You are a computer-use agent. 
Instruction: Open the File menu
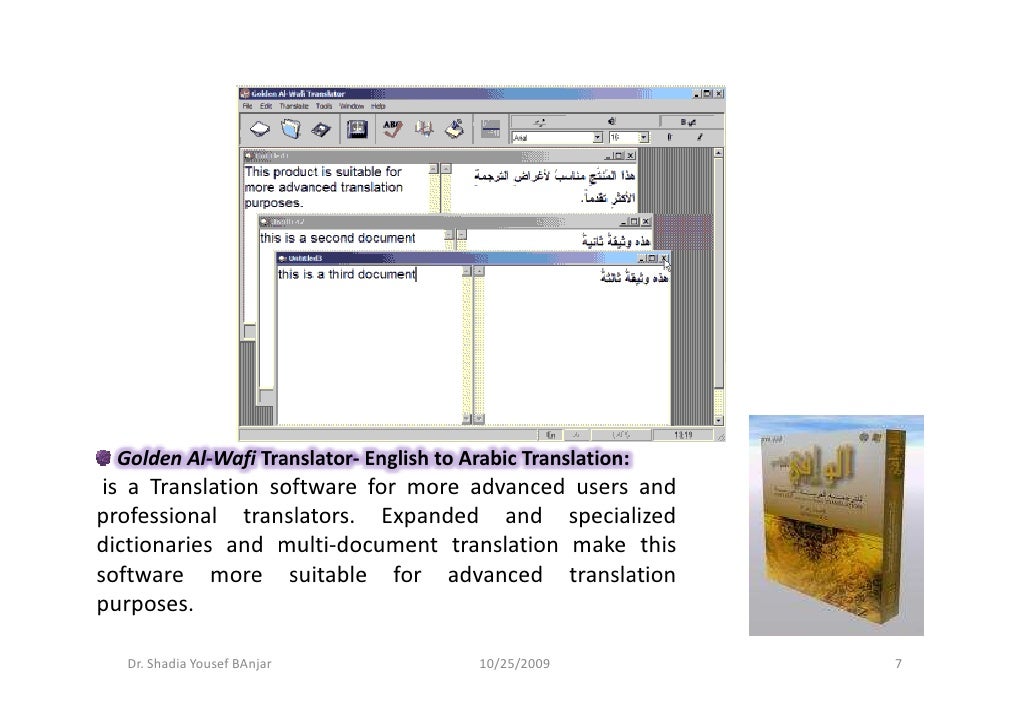pos(247,106)
